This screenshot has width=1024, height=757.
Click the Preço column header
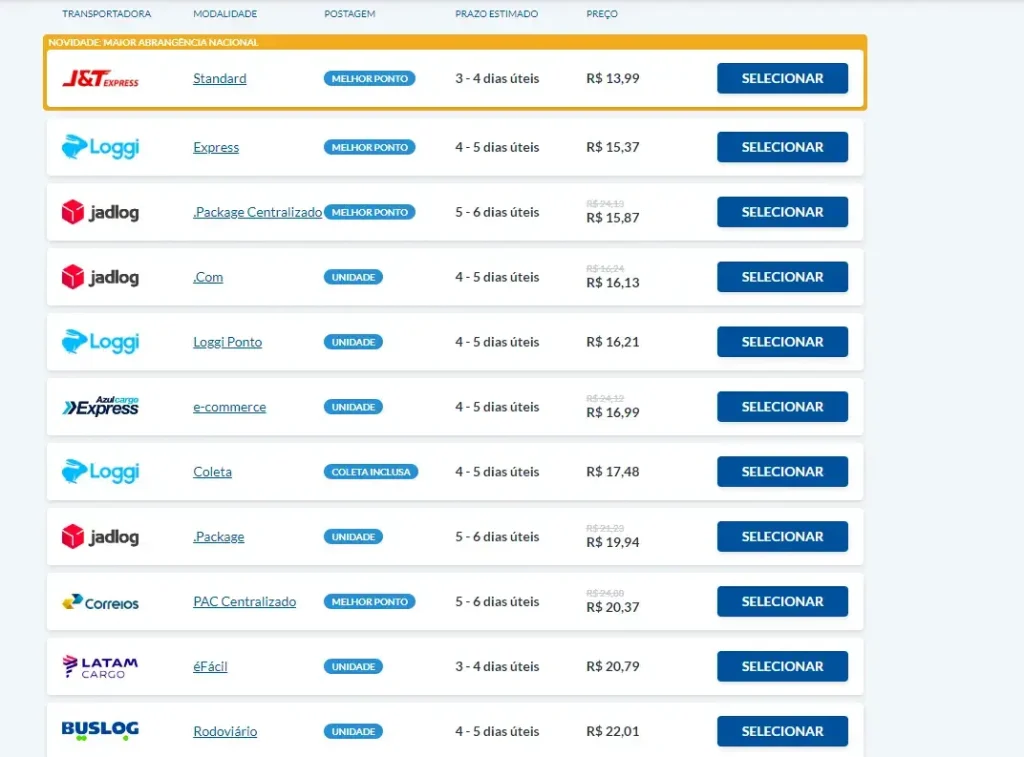(x=602, y=14)
